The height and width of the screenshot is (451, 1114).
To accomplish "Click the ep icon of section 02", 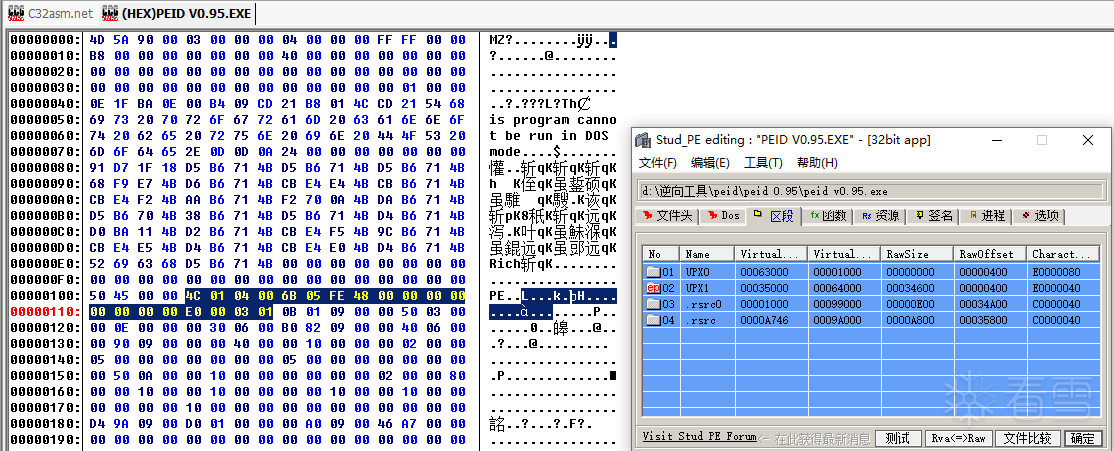I will point(654,288).
